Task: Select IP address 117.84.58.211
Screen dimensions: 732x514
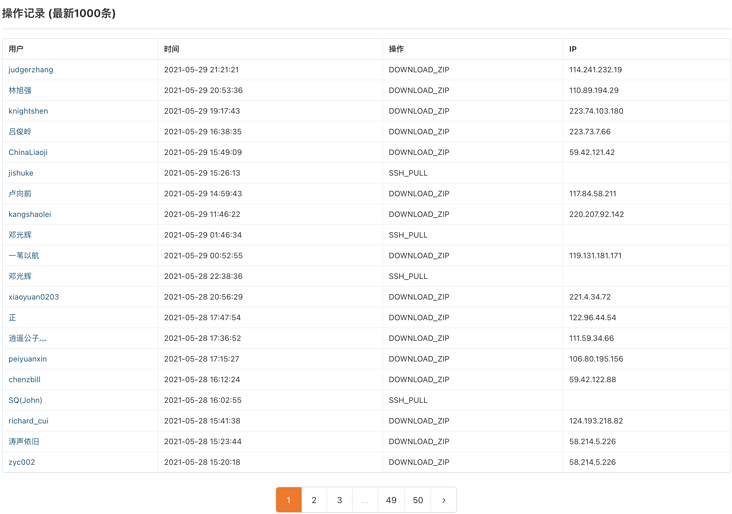Action: coord(592,193)
